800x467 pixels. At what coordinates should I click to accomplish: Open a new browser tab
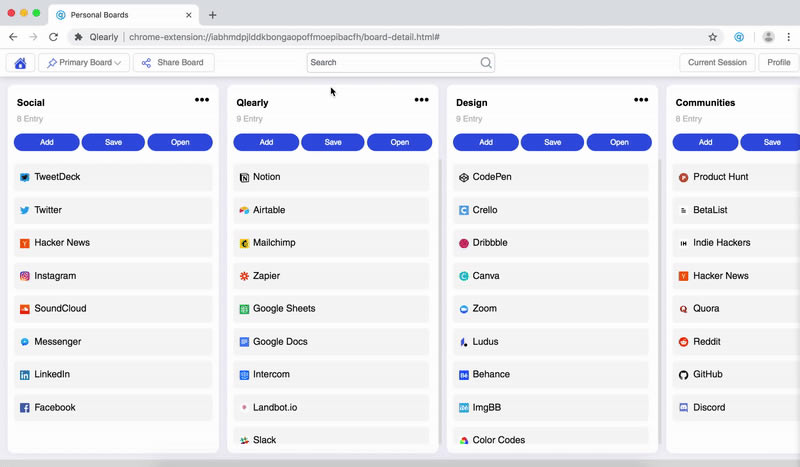pos(213,15)
